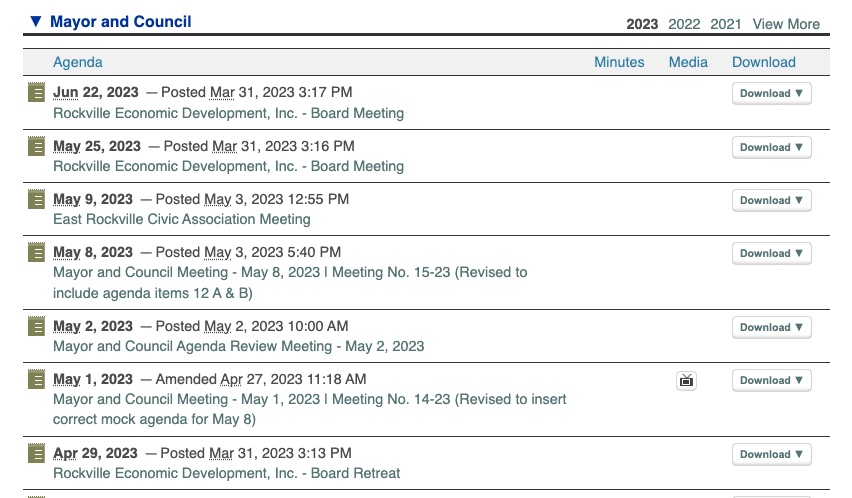Click the agenda icon for May 8, 2023
The image size is (852, 498).
37,252
